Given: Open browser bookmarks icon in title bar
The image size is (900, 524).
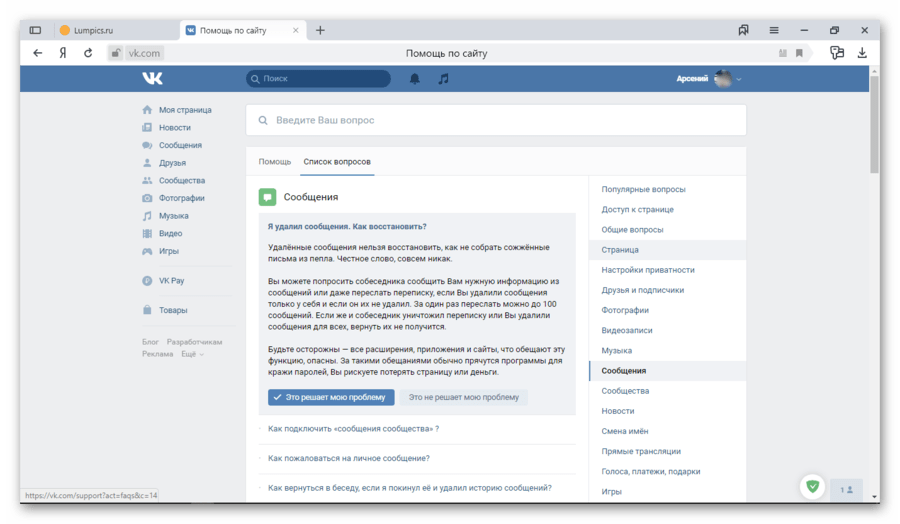Looking at the screenshot, I should (x=743, y=30).
